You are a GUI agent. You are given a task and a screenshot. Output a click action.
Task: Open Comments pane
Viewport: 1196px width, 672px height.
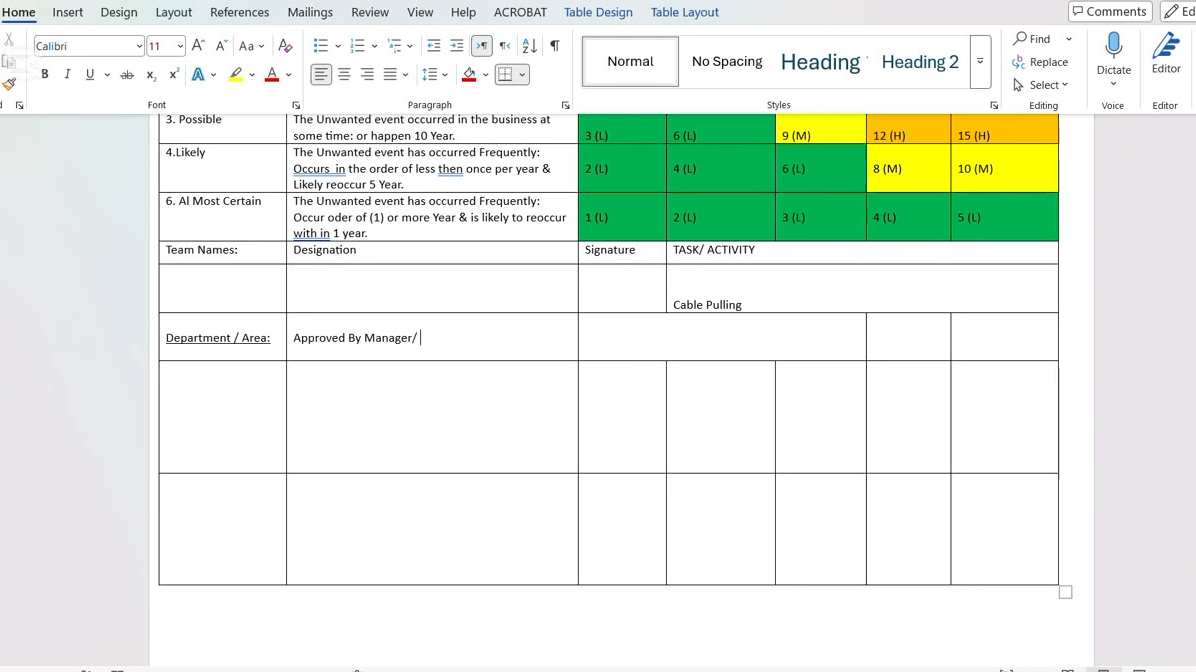pyautogui.click(x=1110, y=11)
